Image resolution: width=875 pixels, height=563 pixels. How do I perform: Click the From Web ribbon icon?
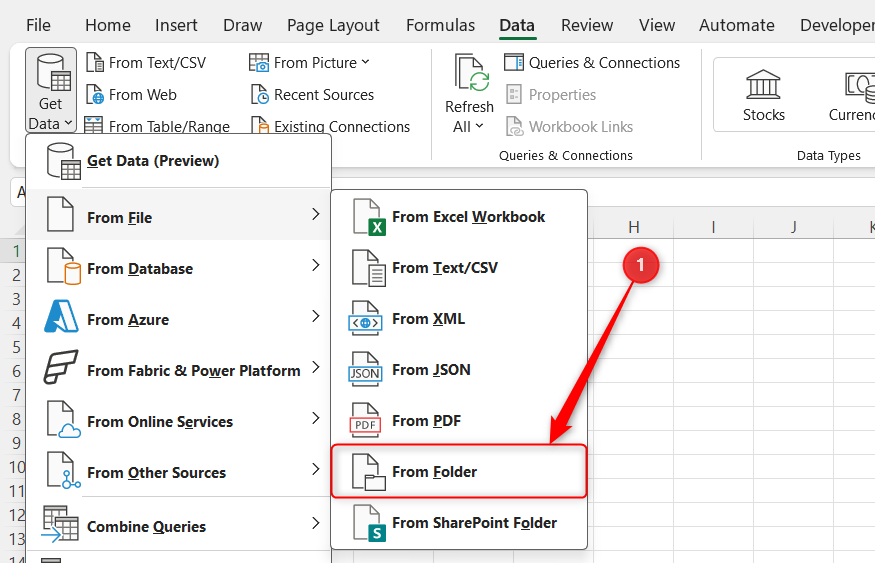click(x=95, y=95)
